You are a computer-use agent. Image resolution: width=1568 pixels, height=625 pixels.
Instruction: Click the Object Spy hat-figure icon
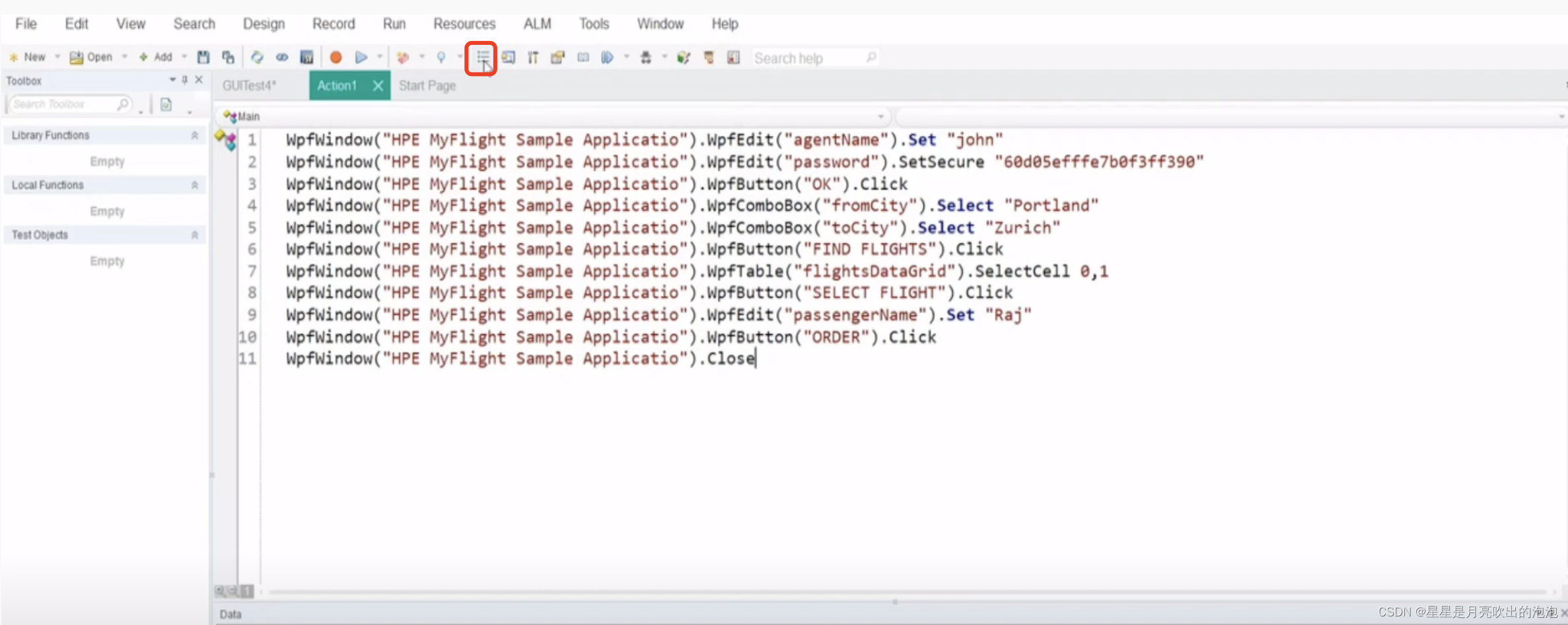(646, 57)
